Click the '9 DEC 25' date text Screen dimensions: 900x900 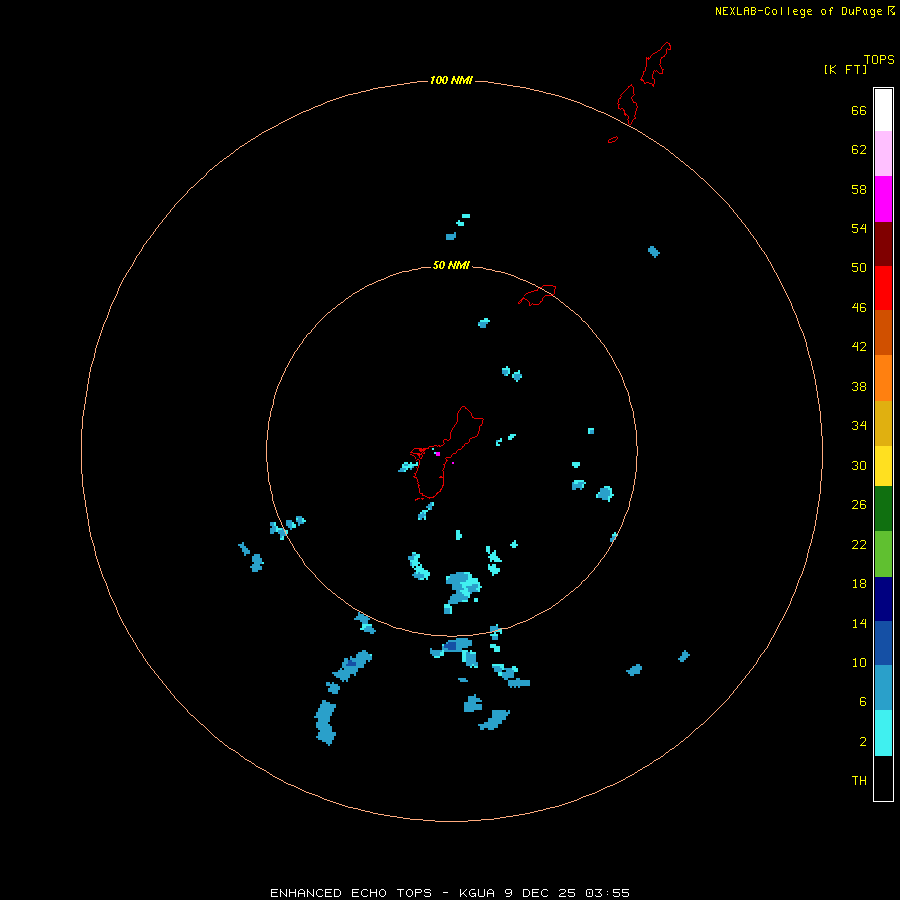(x=541, y=893)
